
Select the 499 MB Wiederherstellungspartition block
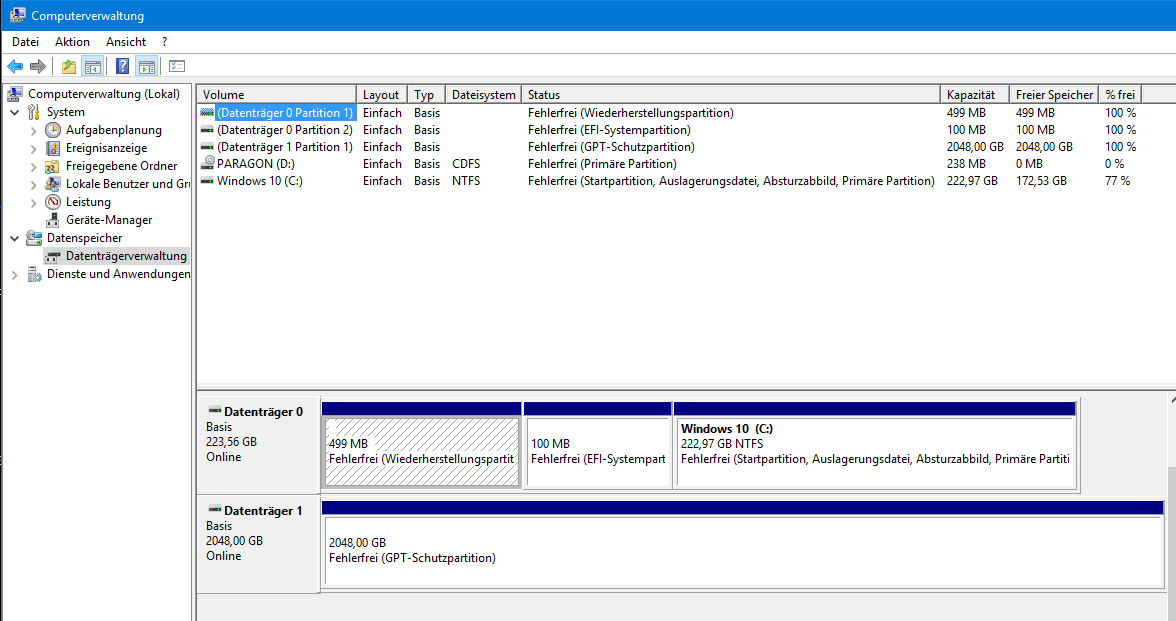coord(422,452)
